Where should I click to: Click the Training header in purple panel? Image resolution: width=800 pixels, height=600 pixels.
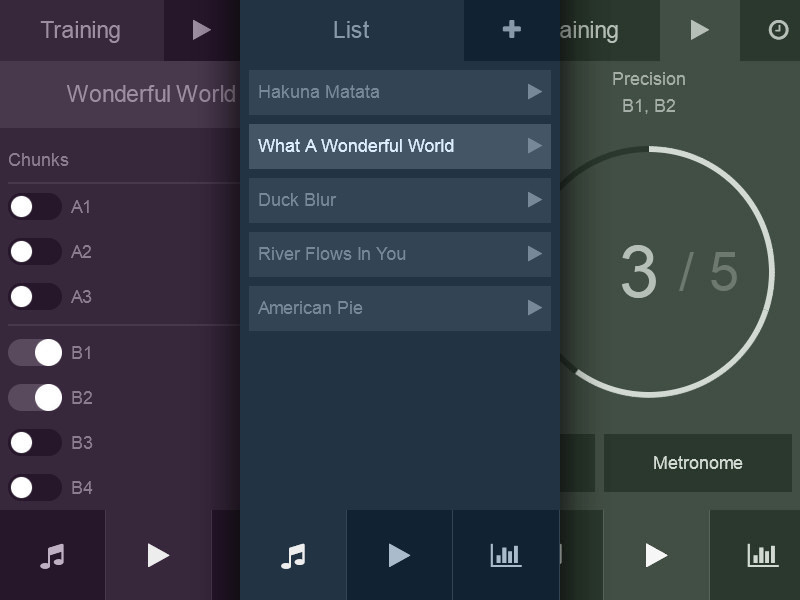point(81,30)
